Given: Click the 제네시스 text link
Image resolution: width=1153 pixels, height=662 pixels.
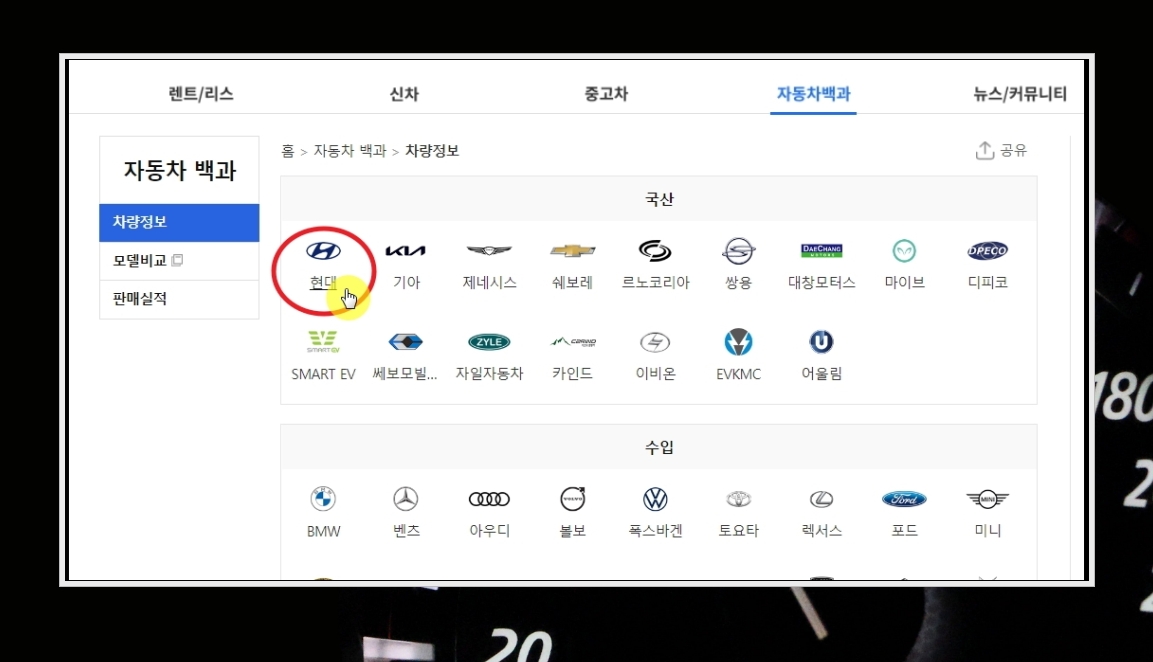Looking at the screenshot, I should tap(489, 282).
